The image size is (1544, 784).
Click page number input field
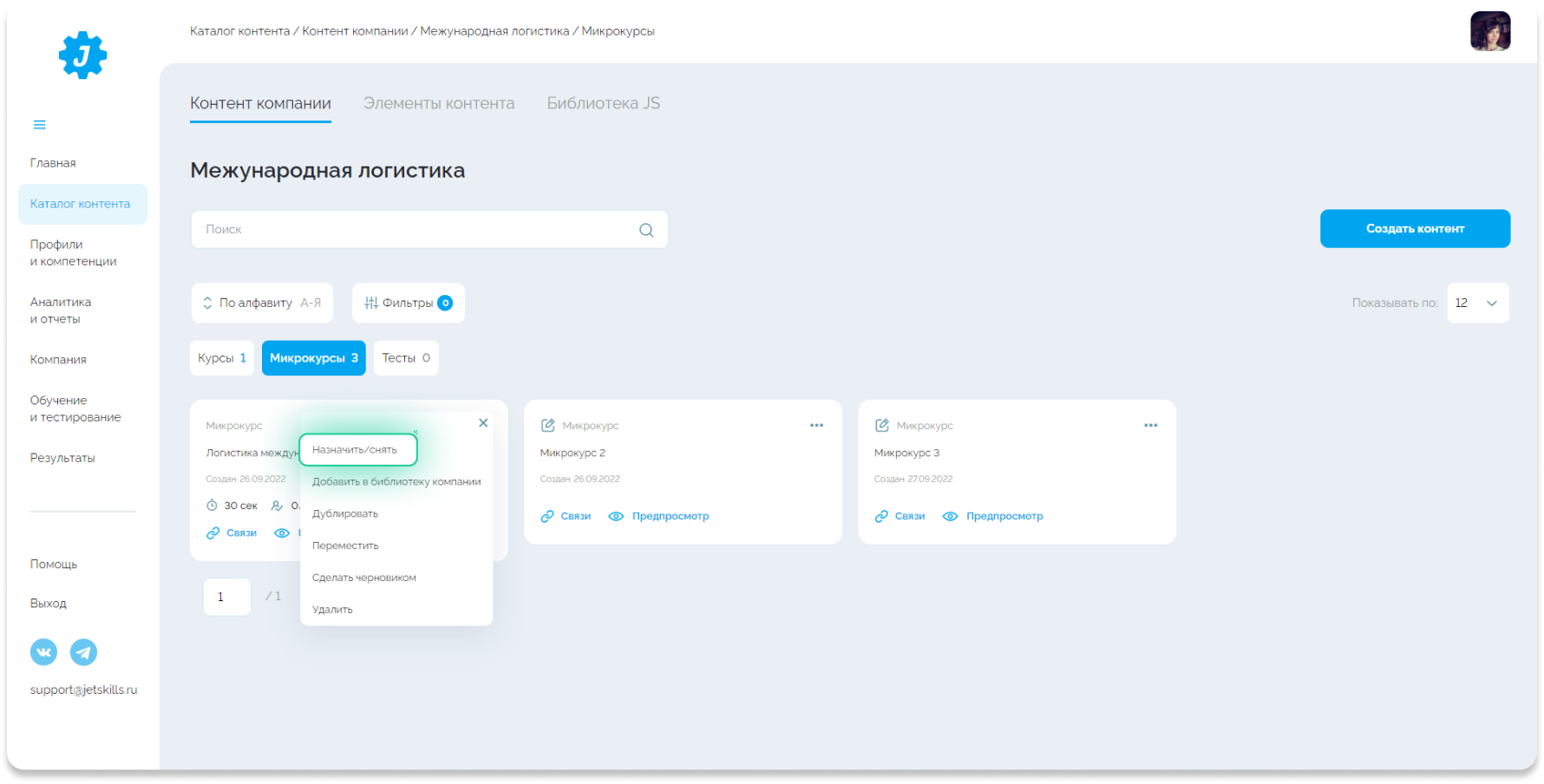pos(227,597)
